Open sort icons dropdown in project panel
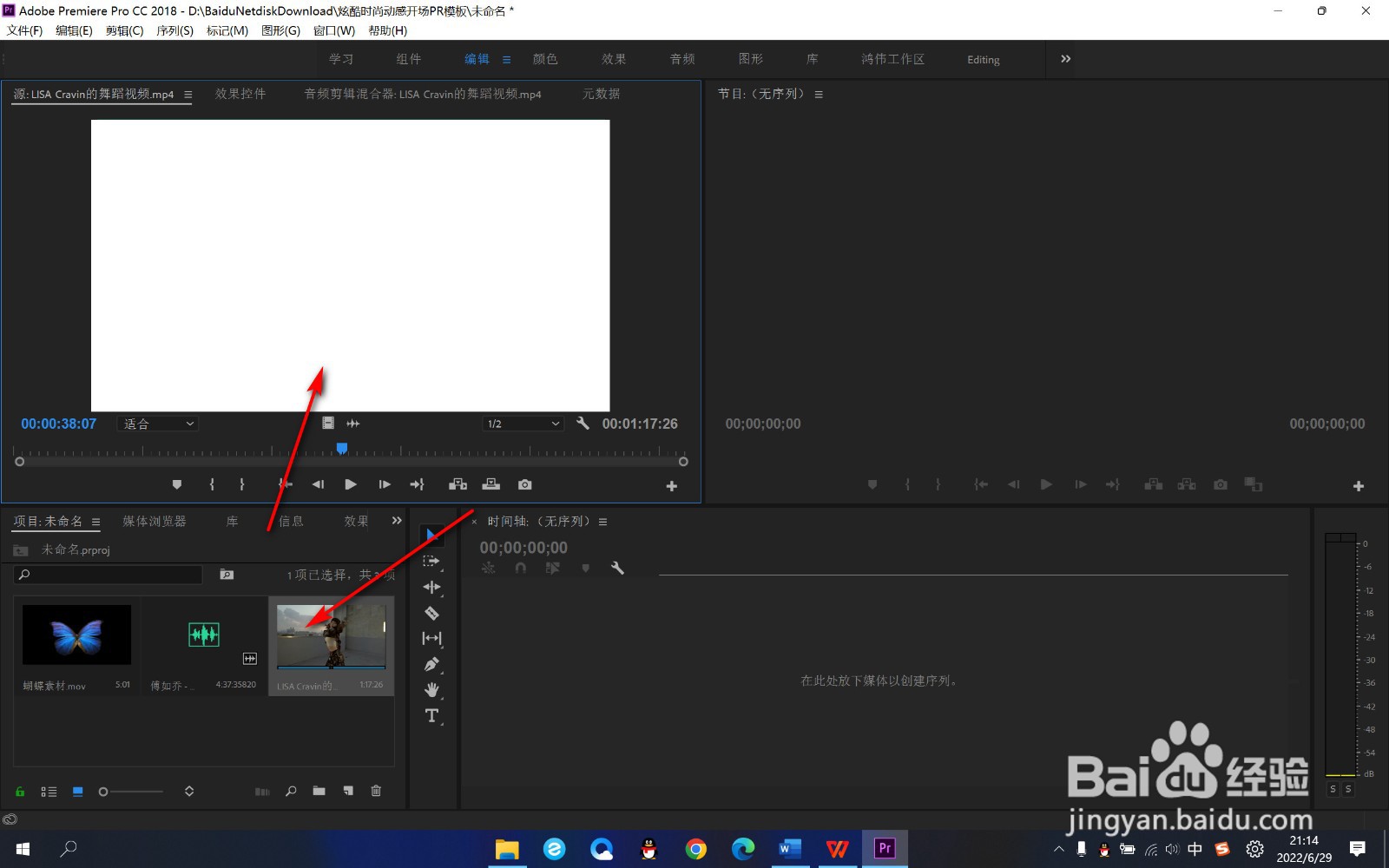This screenshot has width=1389, height=868. click(x=189, y=792)
